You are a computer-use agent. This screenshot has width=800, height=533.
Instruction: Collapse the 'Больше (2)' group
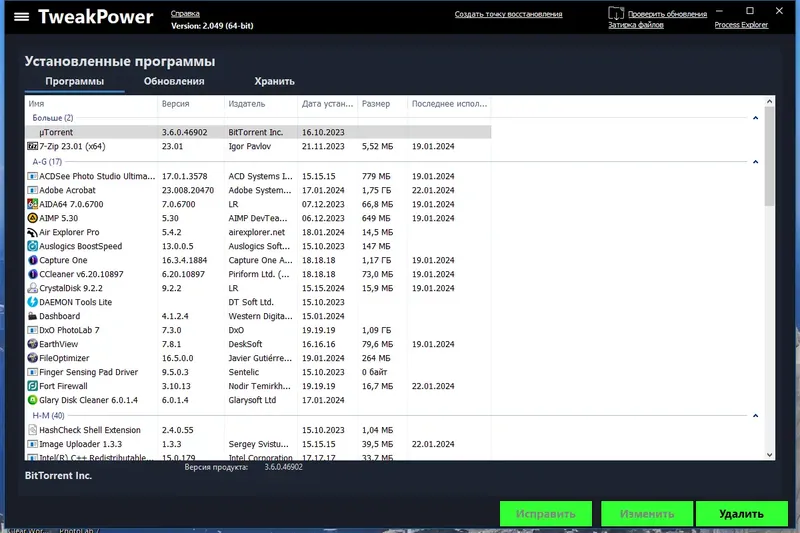756,118
